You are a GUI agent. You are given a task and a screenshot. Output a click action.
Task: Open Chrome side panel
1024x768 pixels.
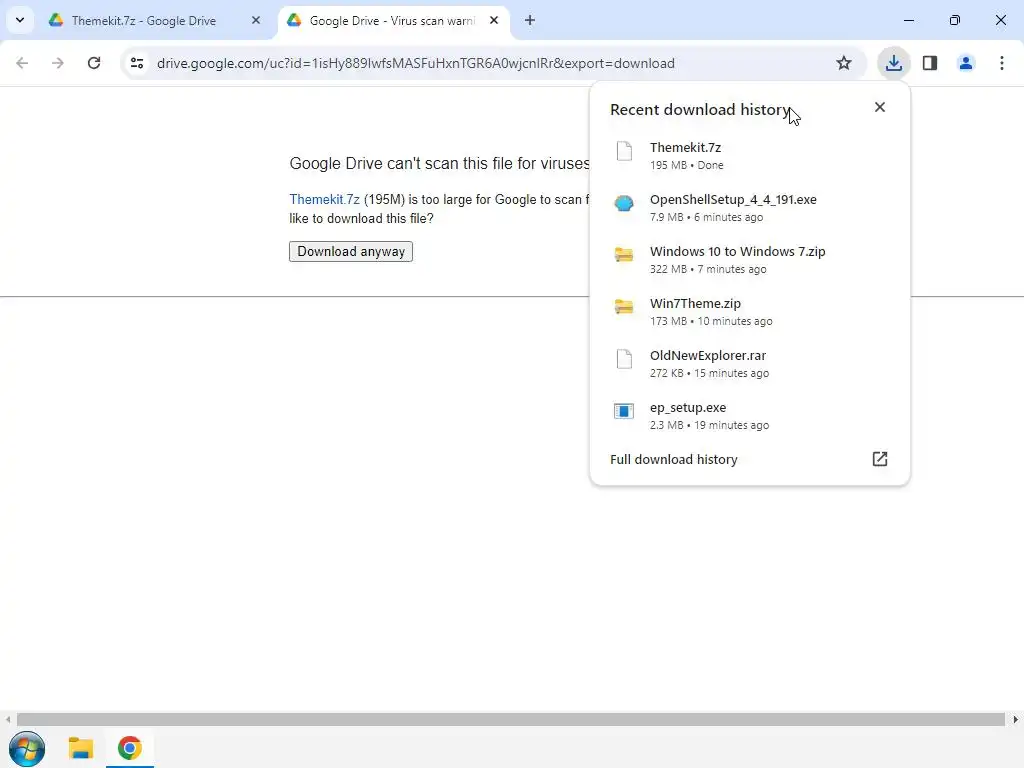point(930,63)
